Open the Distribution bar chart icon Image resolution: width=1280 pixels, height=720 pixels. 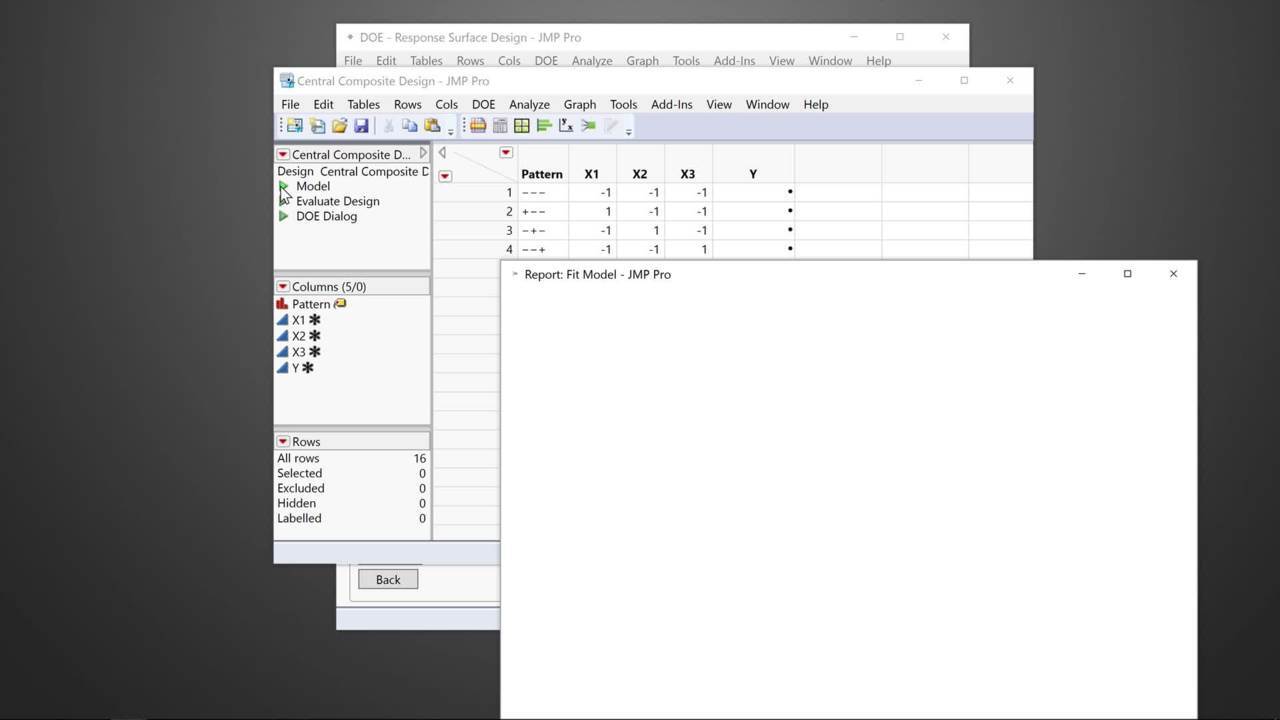point(544,126)
